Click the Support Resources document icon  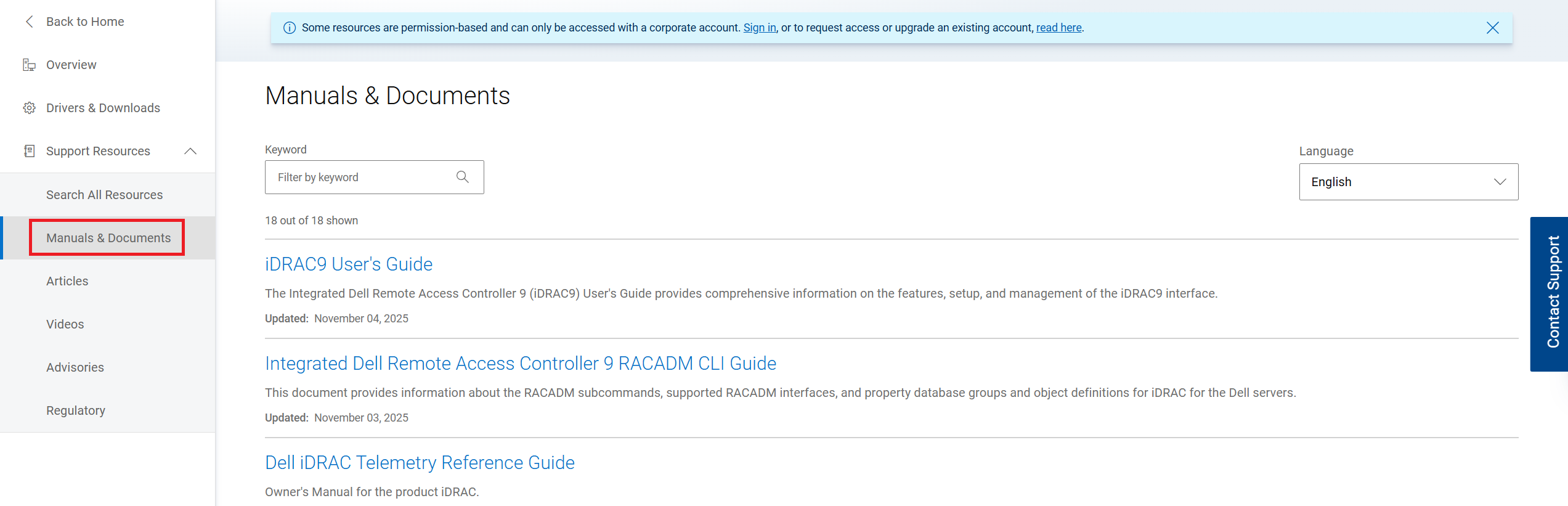pos(29,151)
